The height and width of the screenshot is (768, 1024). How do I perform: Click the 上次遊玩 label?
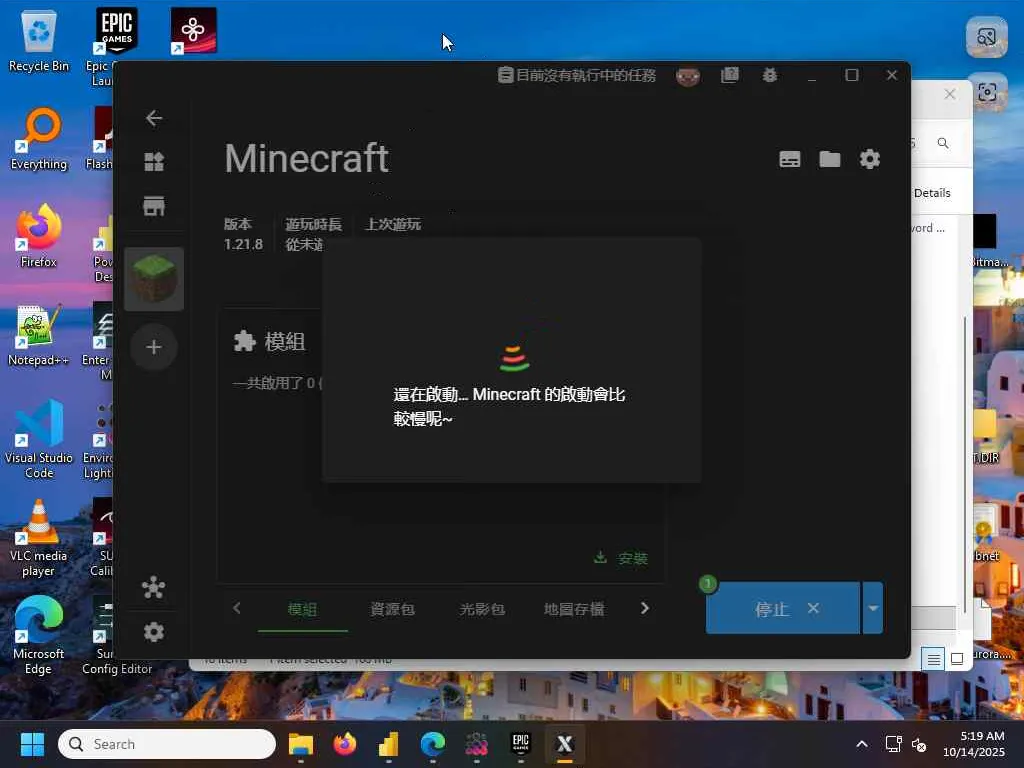click(392, 224)
